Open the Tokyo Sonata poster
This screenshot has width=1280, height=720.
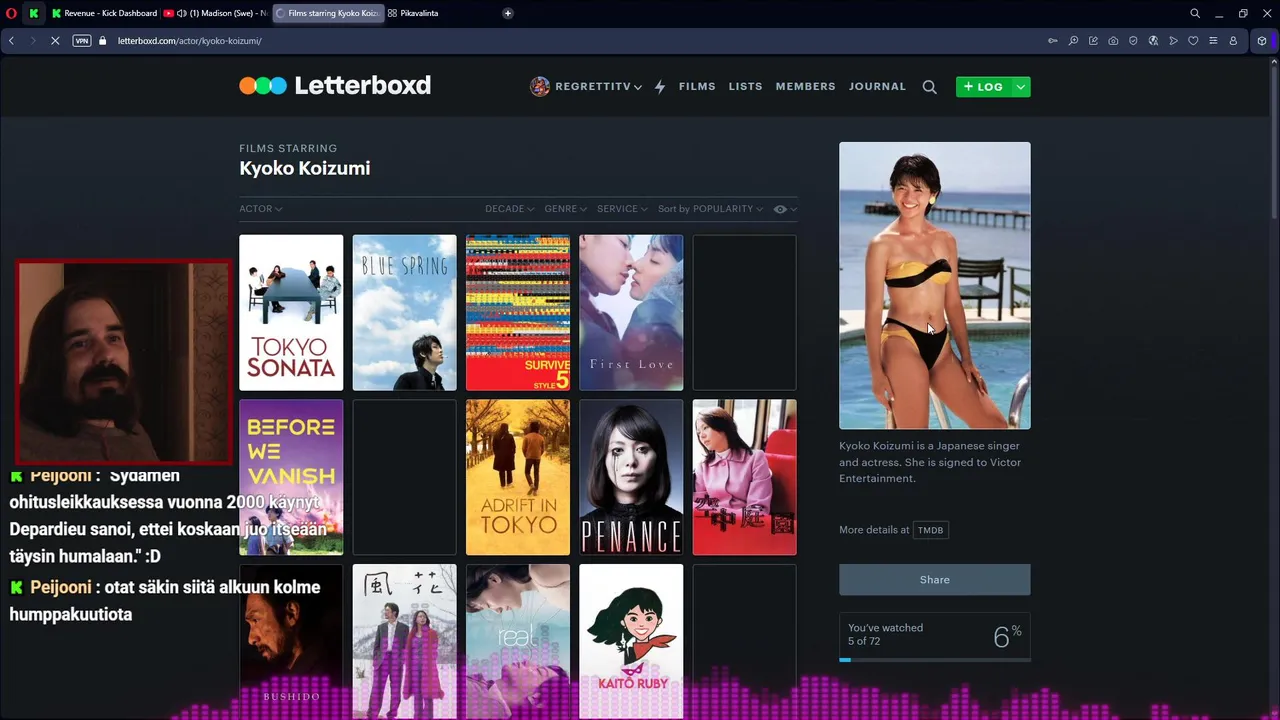[x=291, y=313]
